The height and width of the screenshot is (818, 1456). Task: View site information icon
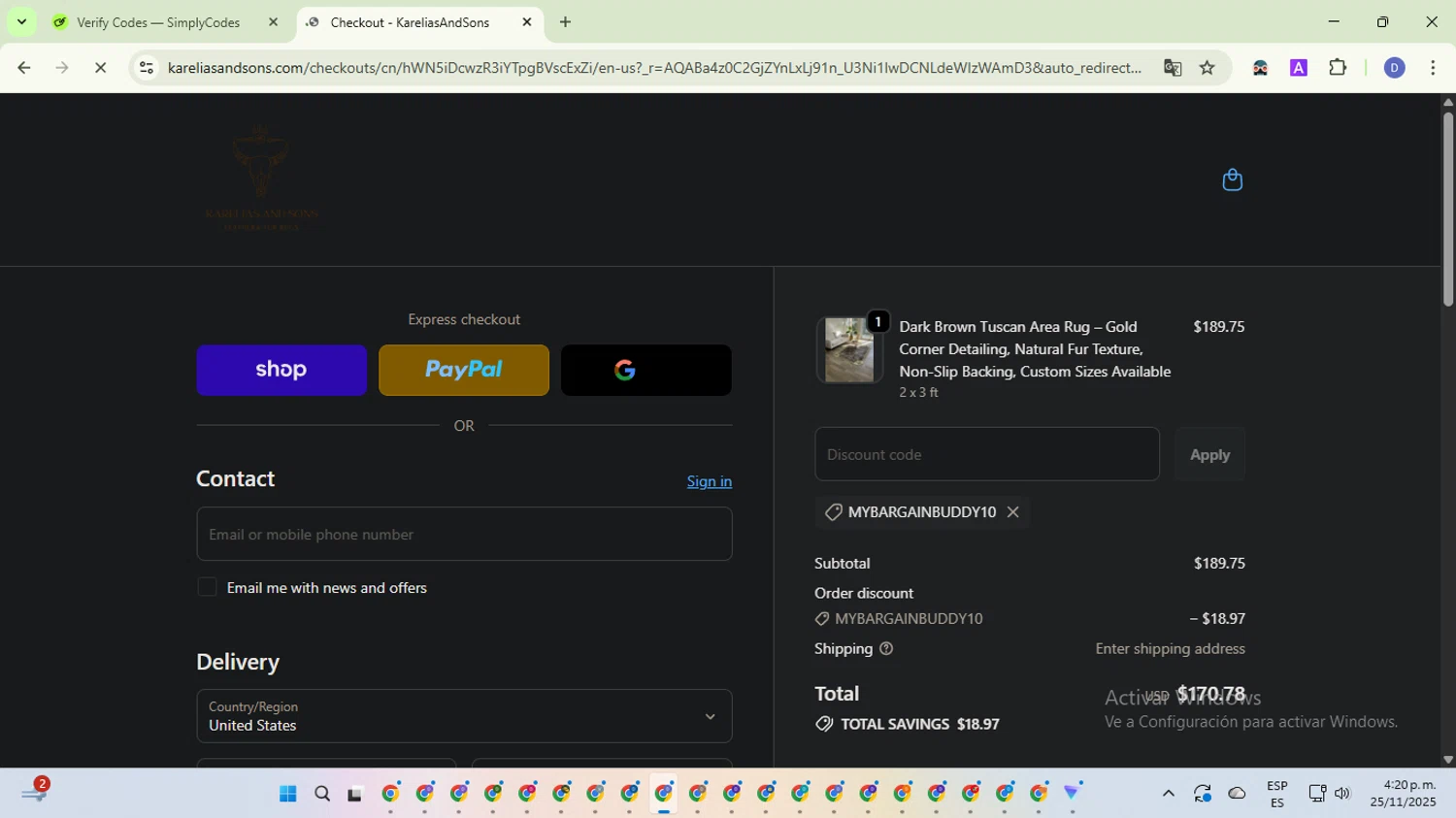[147, 68]
